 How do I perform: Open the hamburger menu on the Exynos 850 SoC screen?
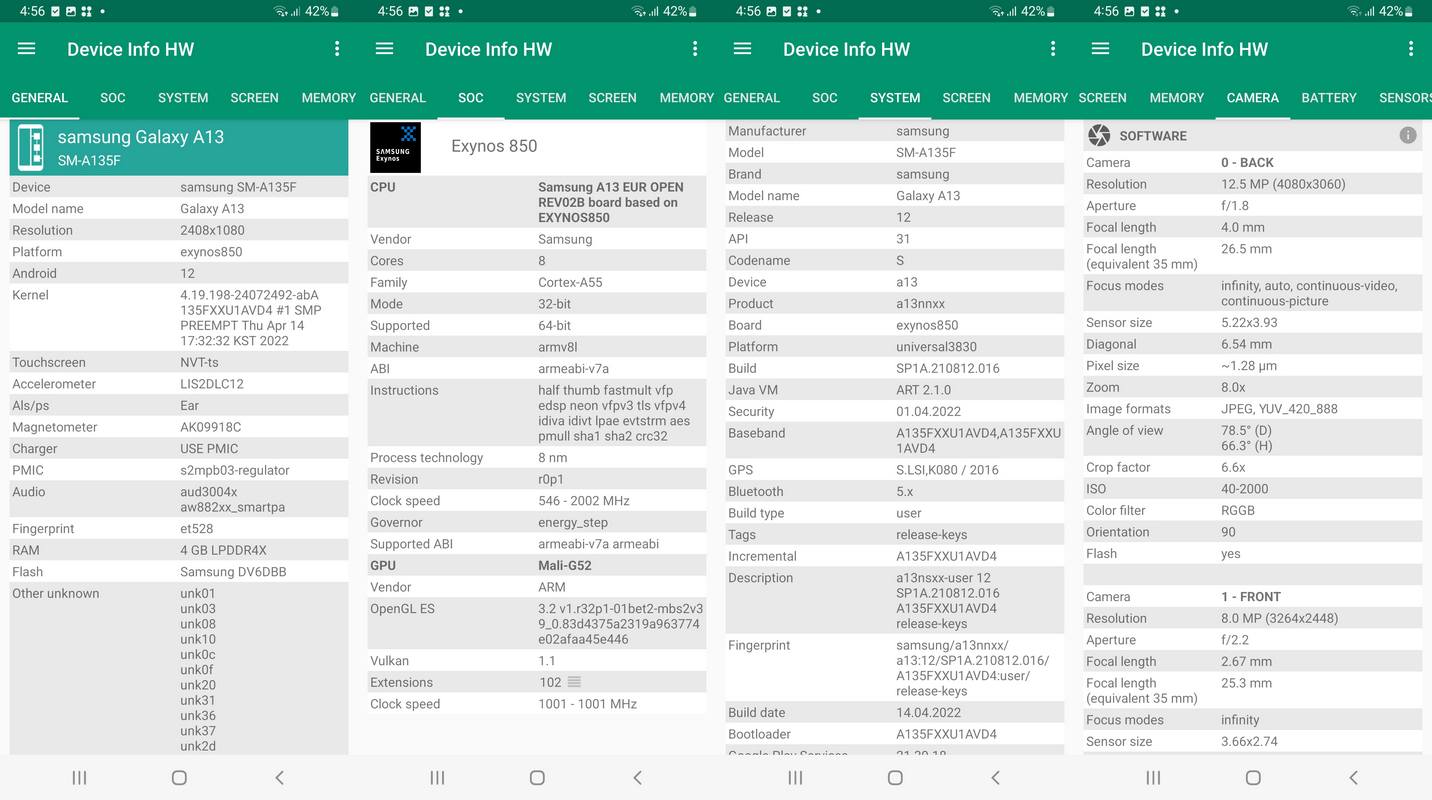pyautogui.click(x=385, y=49)
